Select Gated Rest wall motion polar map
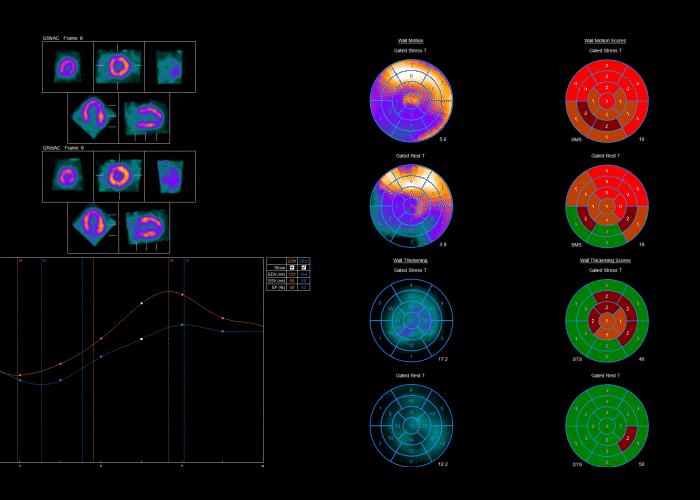The width and height of the screenshot is (700, 500). [x=412, y=206]
